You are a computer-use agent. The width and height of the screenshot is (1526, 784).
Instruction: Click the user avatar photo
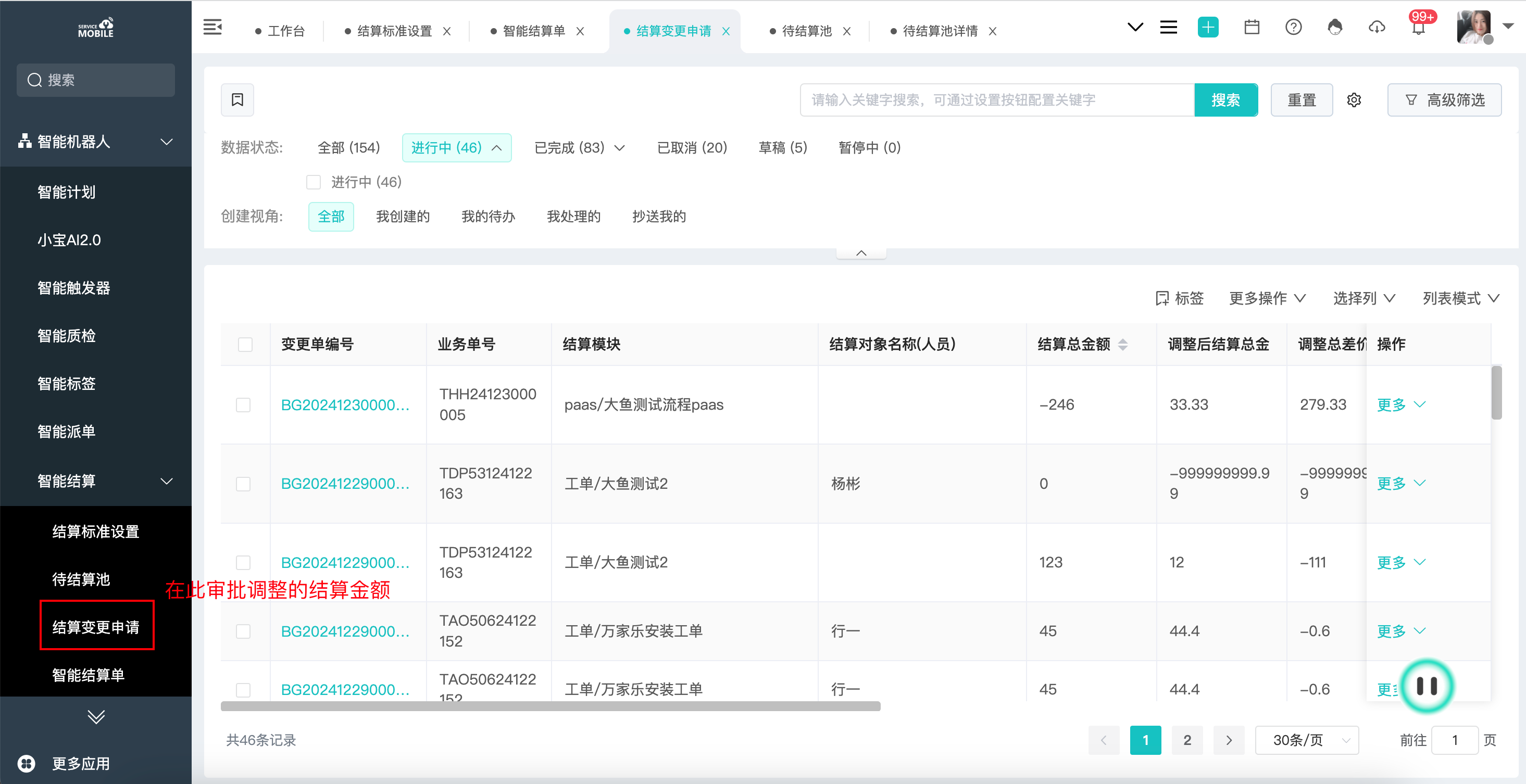1473,27
